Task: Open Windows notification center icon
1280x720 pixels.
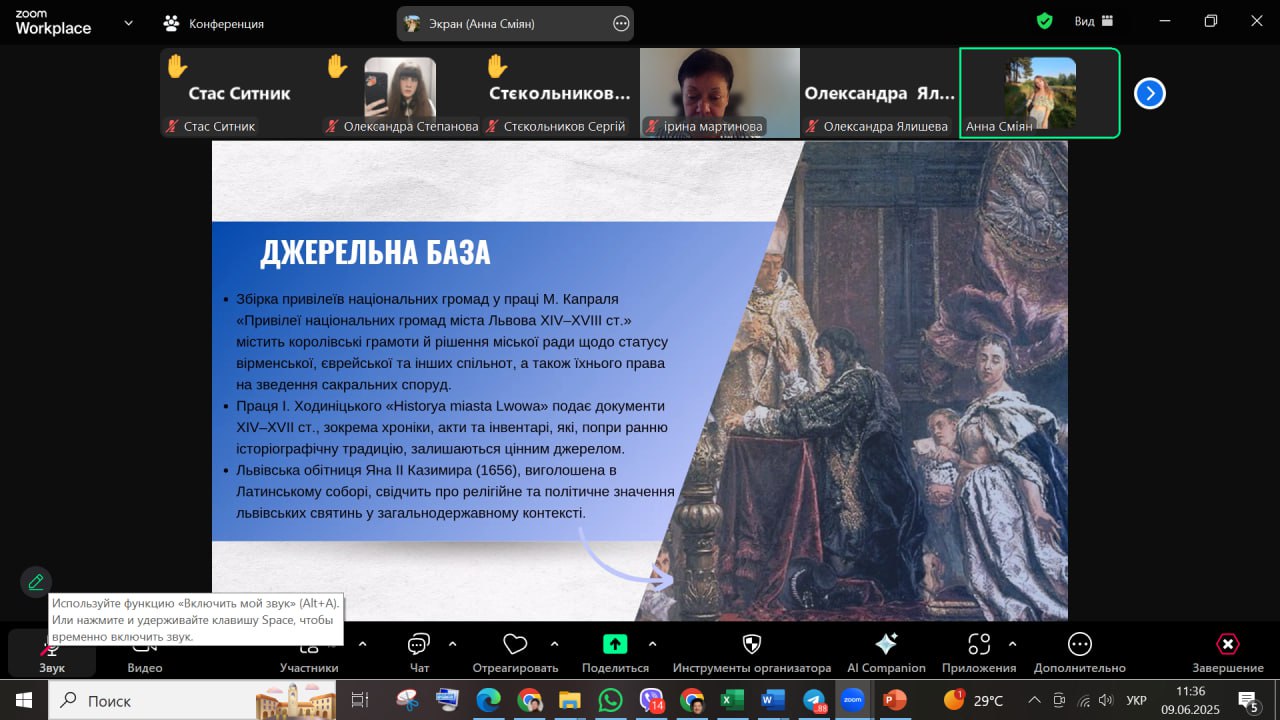Action: point(1248,700)
